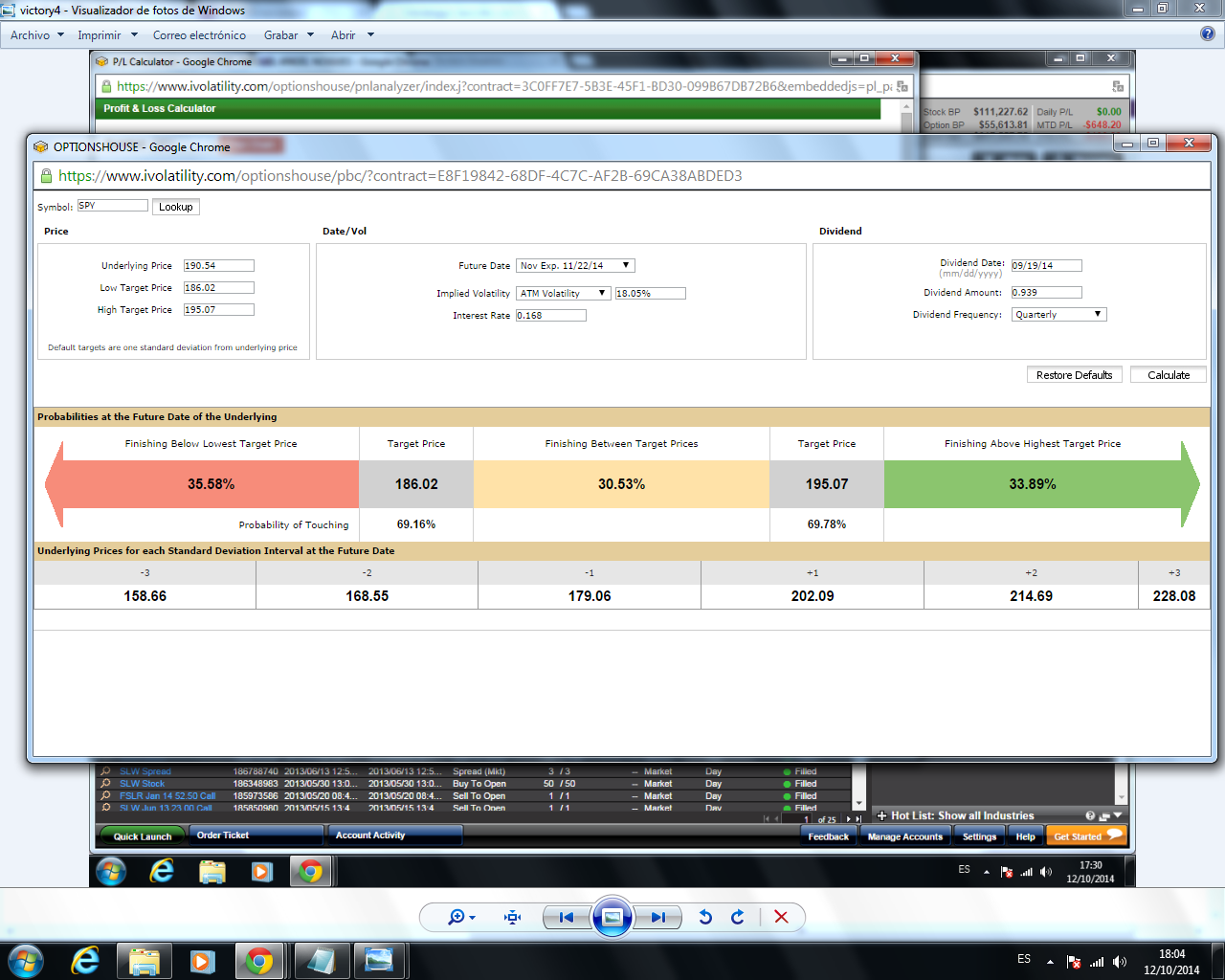Click the Symbol input field
This screenshot has height=980, width=1225.
(113, 206)
